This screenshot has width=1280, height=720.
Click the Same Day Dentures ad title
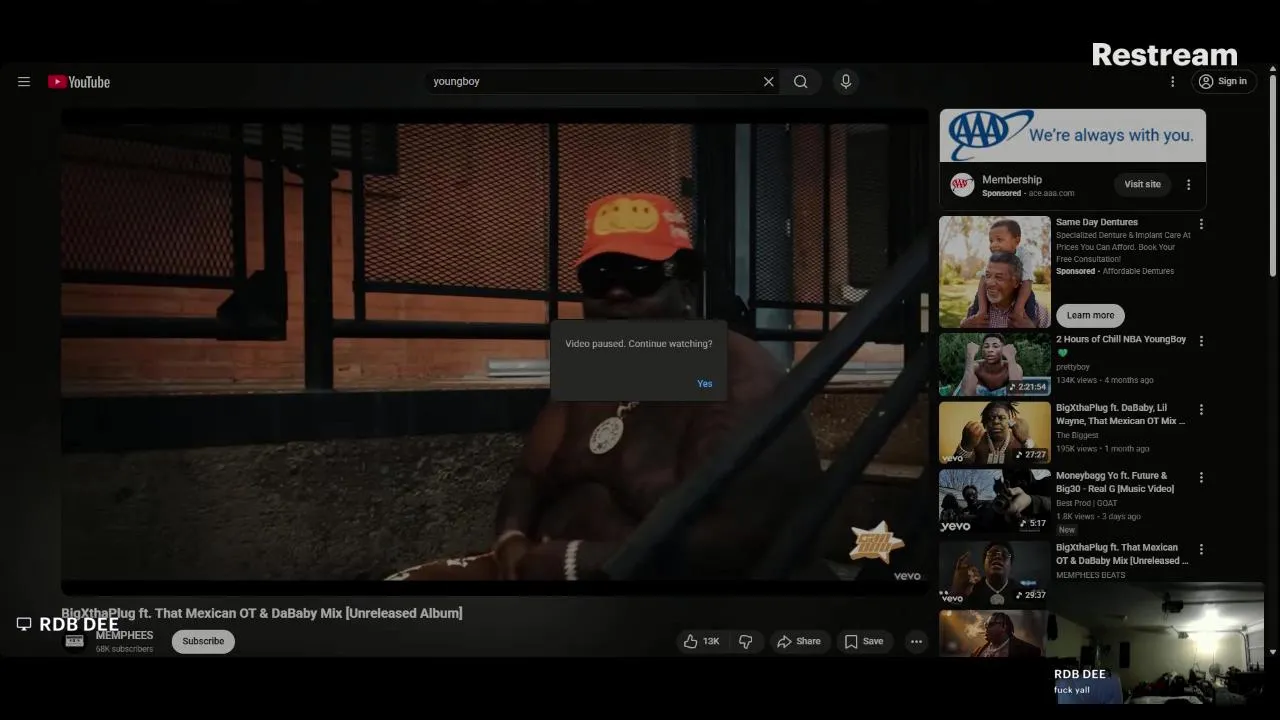point(1097,222)
